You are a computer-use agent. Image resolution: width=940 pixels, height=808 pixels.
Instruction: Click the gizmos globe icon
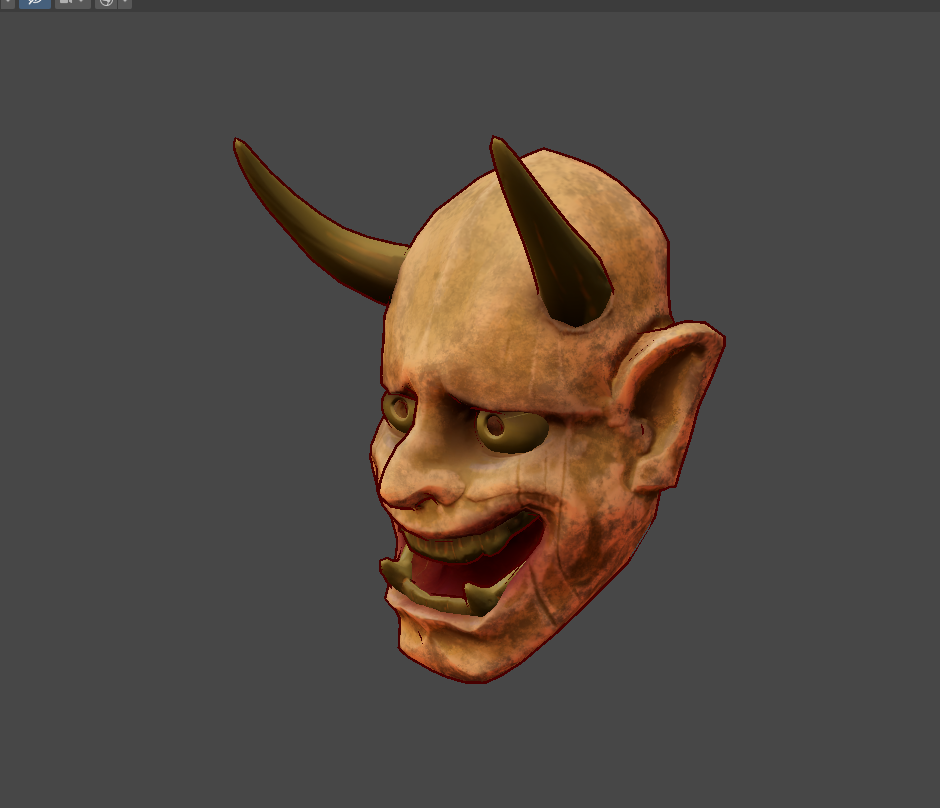(106, 3)
